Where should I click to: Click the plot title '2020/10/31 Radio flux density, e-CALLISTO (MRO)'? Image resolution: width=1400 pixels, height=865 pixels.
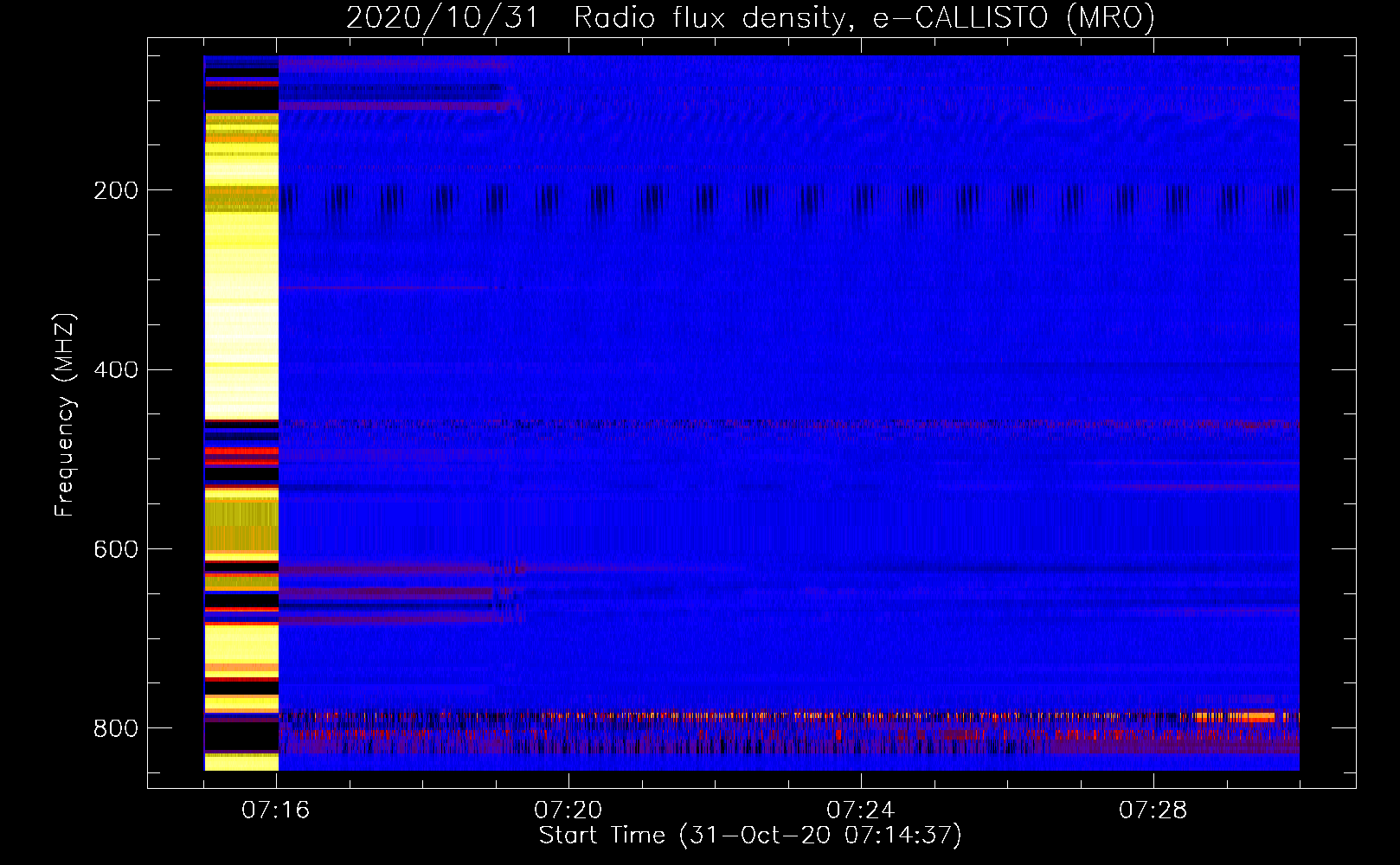pyautogui.click(x=751, y=17)
